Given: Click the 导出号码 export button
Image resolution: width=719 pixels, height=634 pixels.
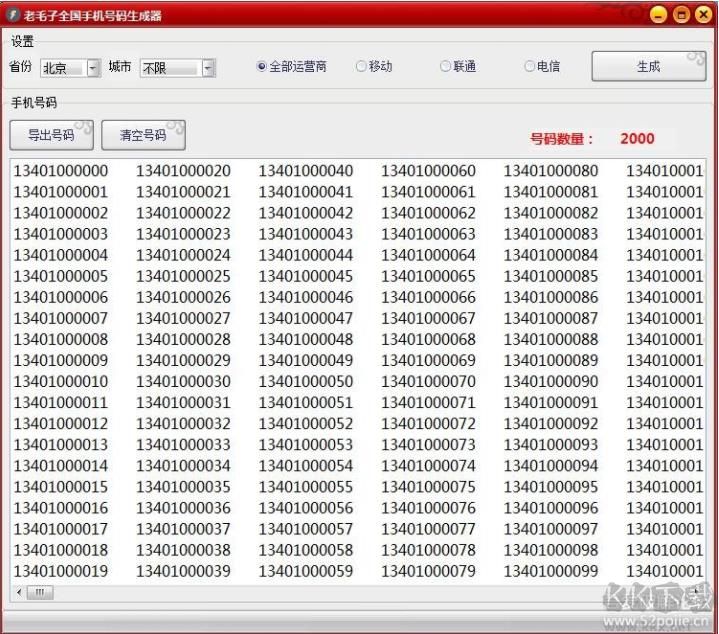Looking at the screenshot, I should [x=51, y=135].
